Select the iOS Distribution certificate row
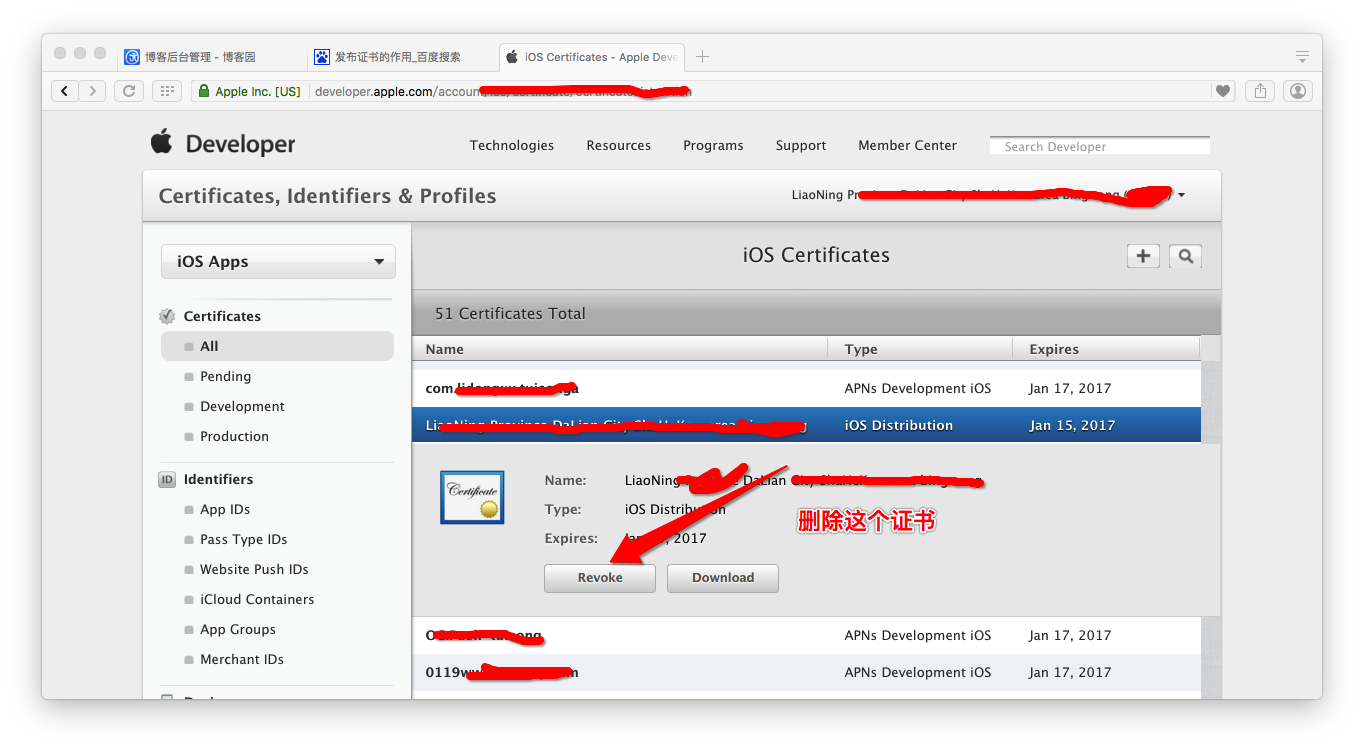This screenshot has width=1364, height=749. (x=806, y=425)
